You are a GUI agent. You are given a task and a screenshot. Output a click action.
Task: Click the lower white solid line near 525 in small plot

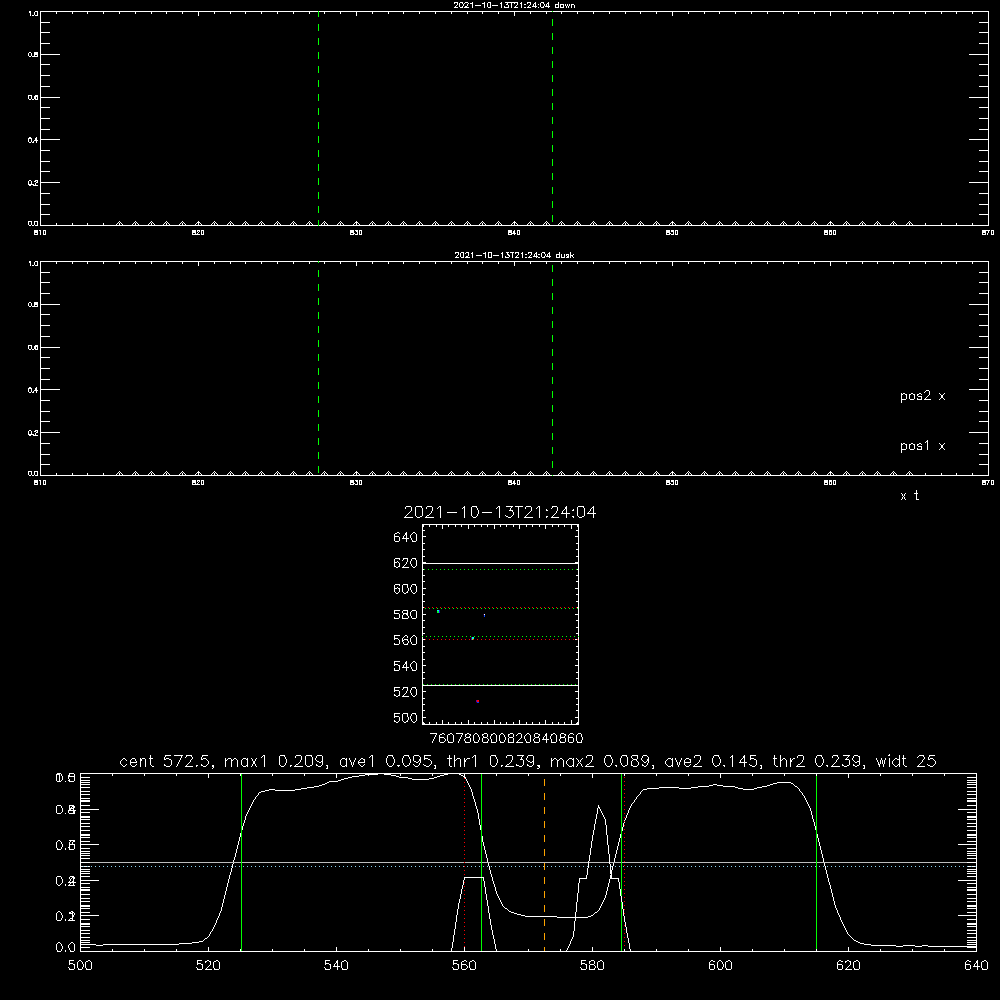500,685
